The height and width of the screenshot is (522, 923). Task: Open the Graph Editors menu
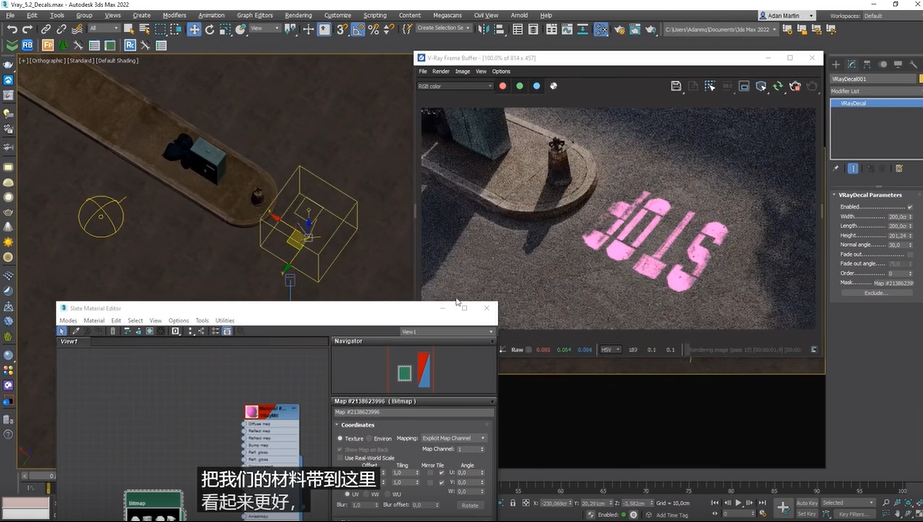pyautogui.click(x=255, y=15)
